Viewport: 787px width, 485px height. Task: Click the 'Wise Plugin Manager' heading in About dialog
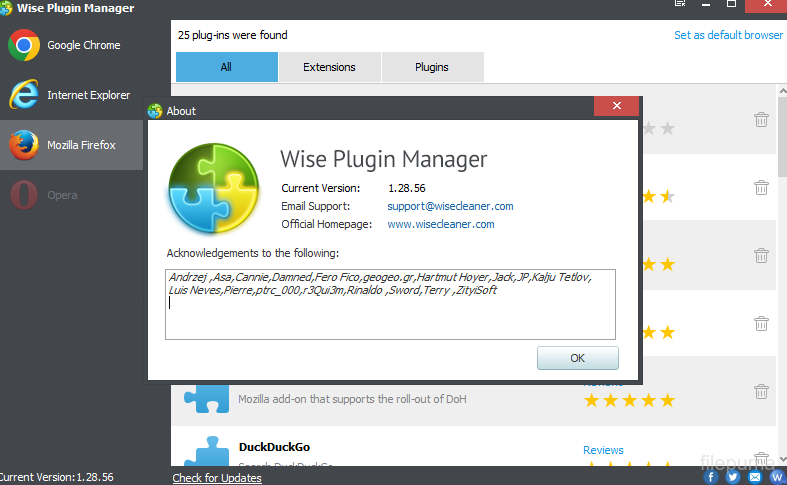click(x=383, y=159)
